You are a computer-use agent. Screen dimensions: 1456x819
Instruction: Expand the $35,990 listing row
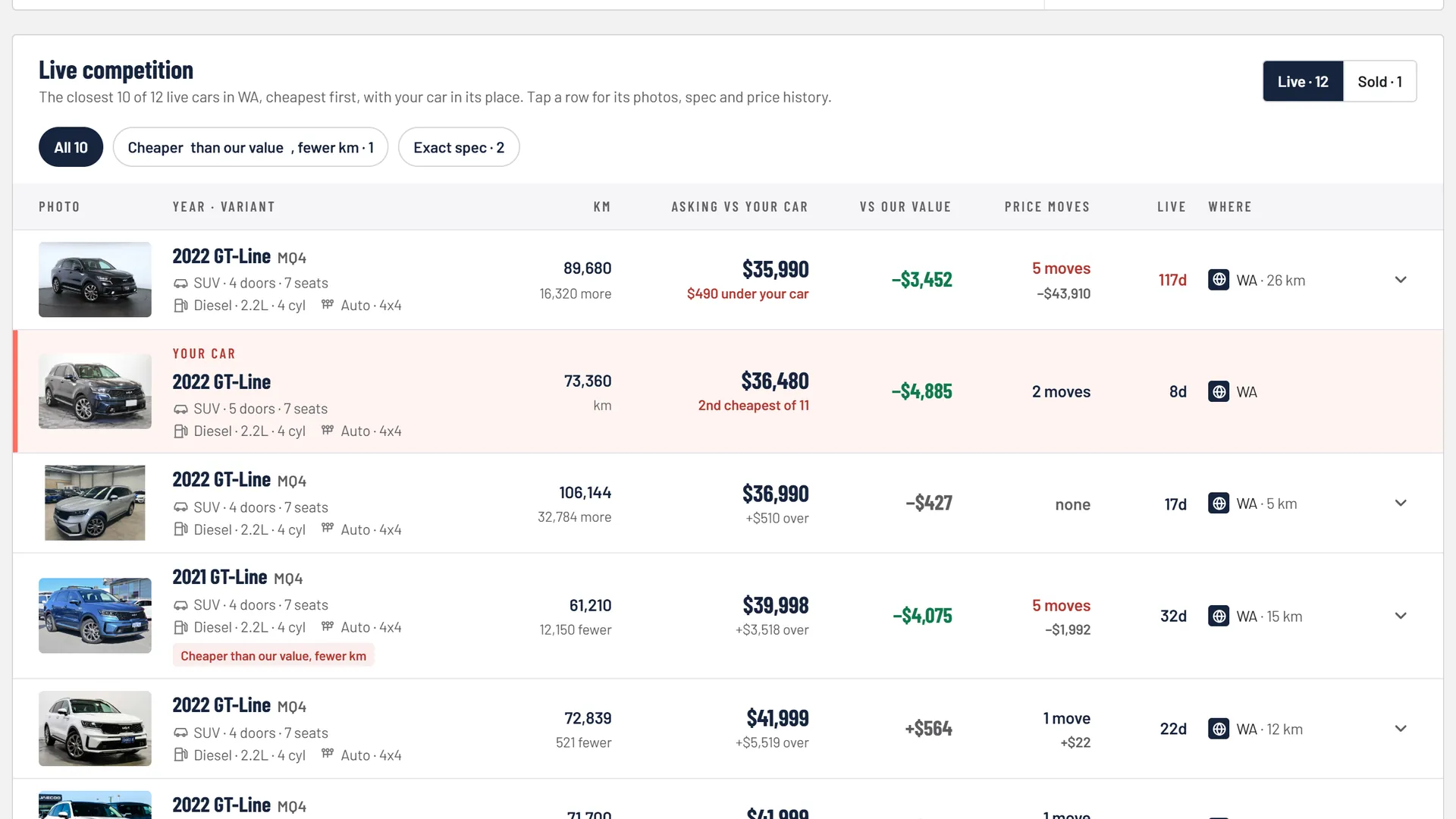tap(1401, 280)
